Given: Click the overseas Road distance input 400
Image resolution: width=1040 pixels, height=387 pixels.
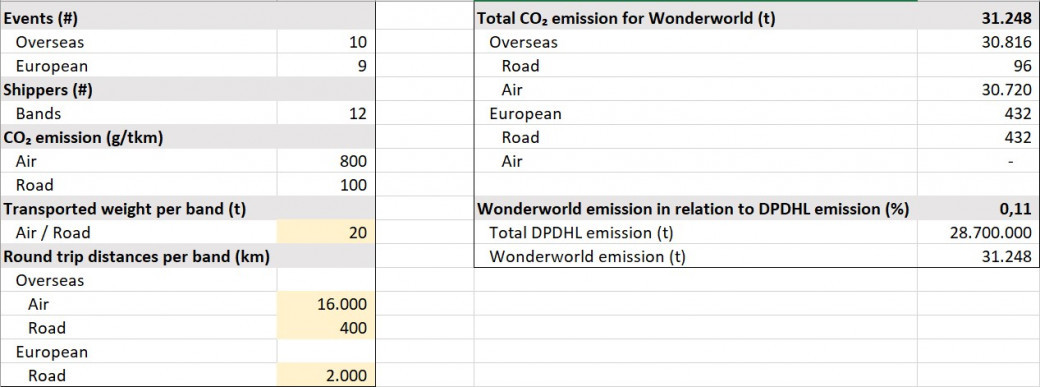Looking at the screenshot, I should (326, 328).
